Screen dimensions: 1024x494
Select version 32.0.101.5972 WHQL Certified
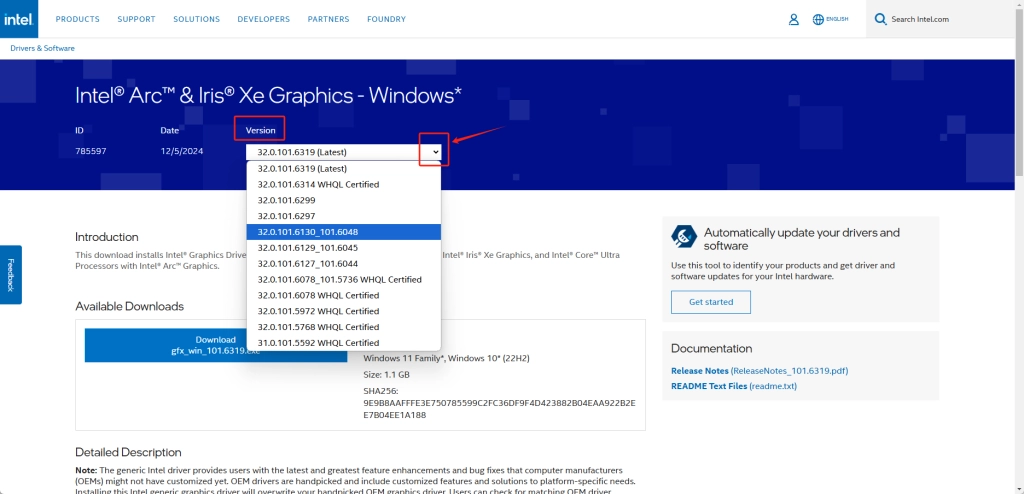coord(344,311)
